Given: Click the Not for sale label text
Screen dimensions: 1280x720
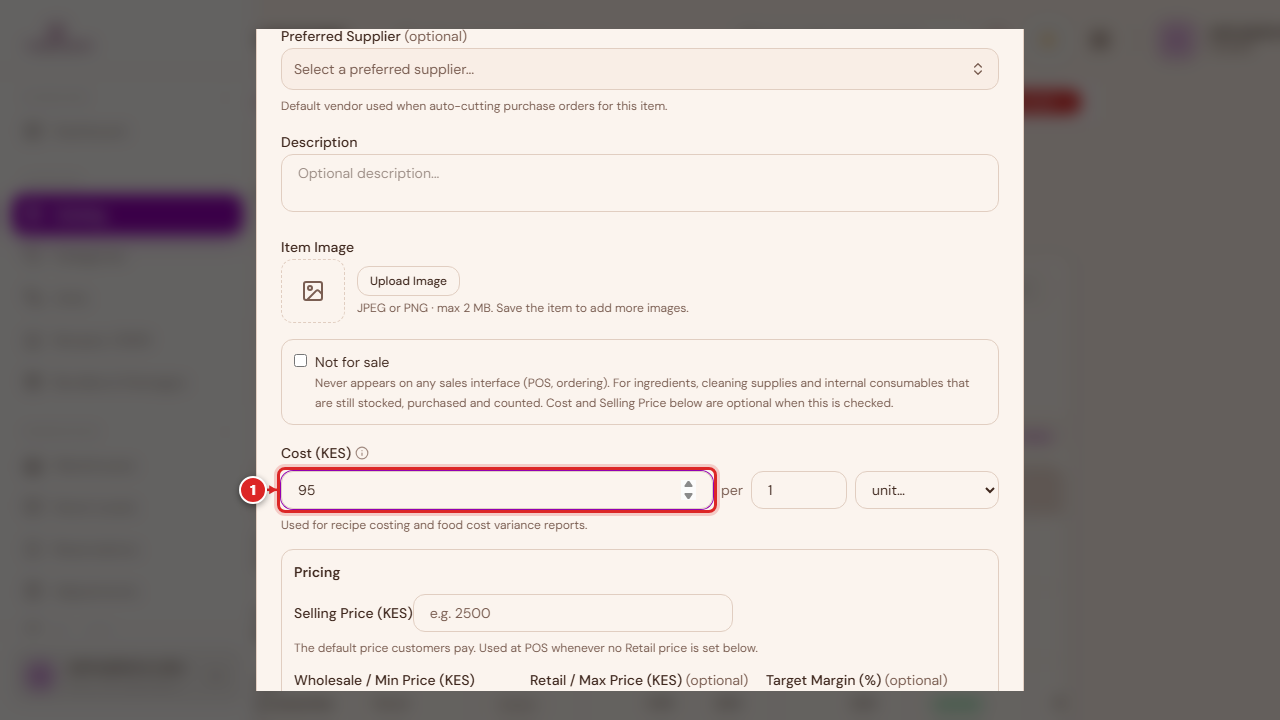Looking at the screenshot, I should click(x=352, y=362).
